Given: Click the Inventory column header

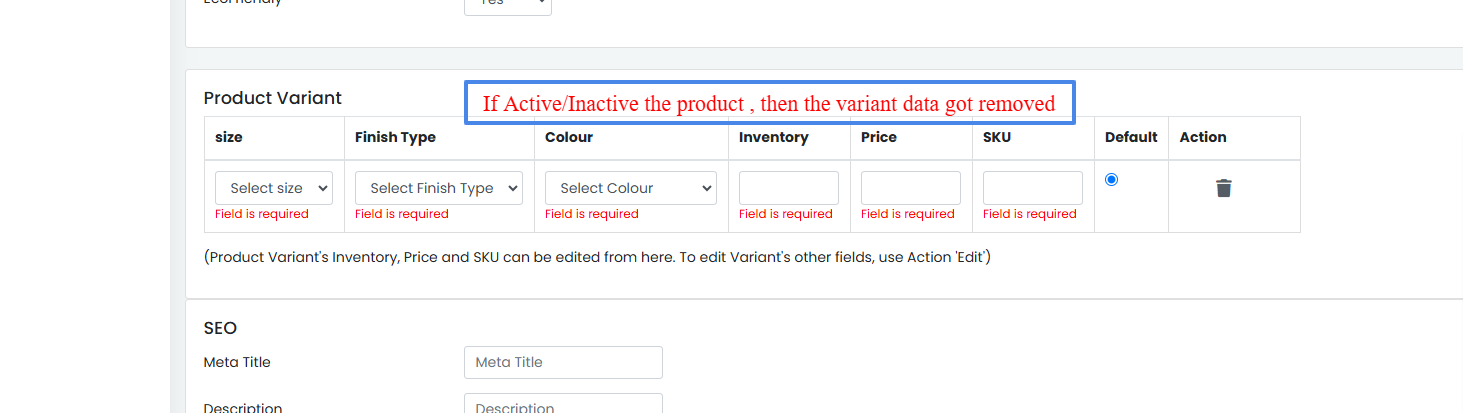Looking at the screenshot, I should tap(774, 137).
